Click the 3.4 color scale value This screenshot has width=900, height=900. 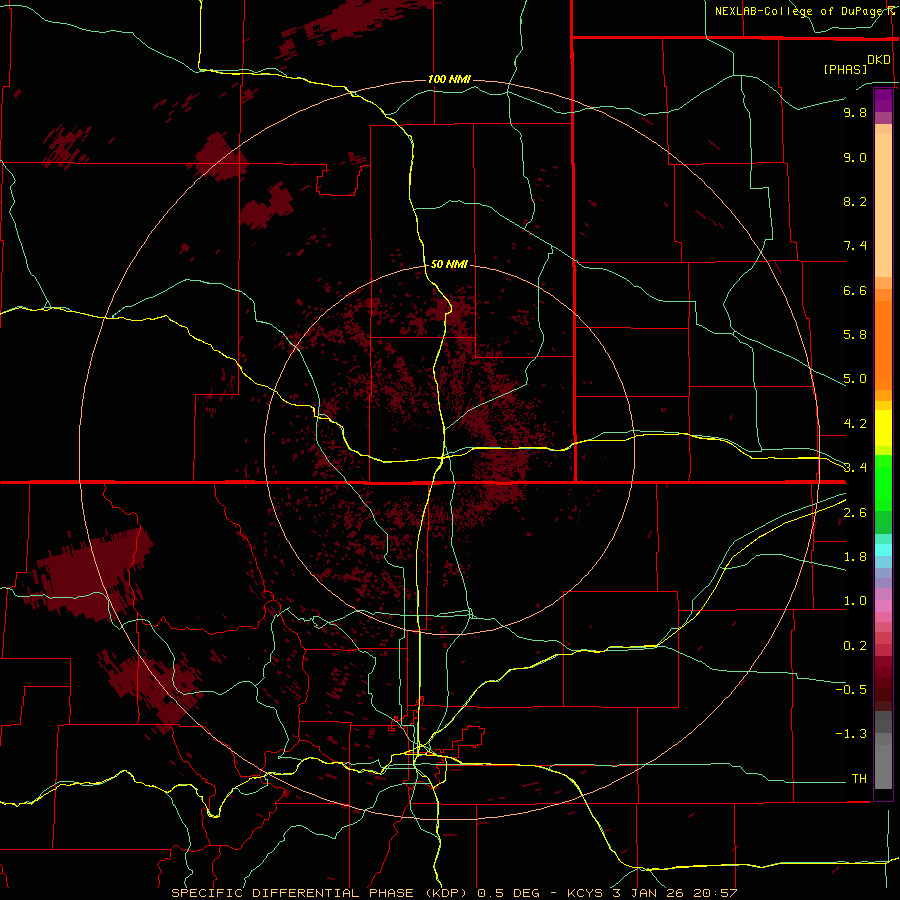[855, 468]
